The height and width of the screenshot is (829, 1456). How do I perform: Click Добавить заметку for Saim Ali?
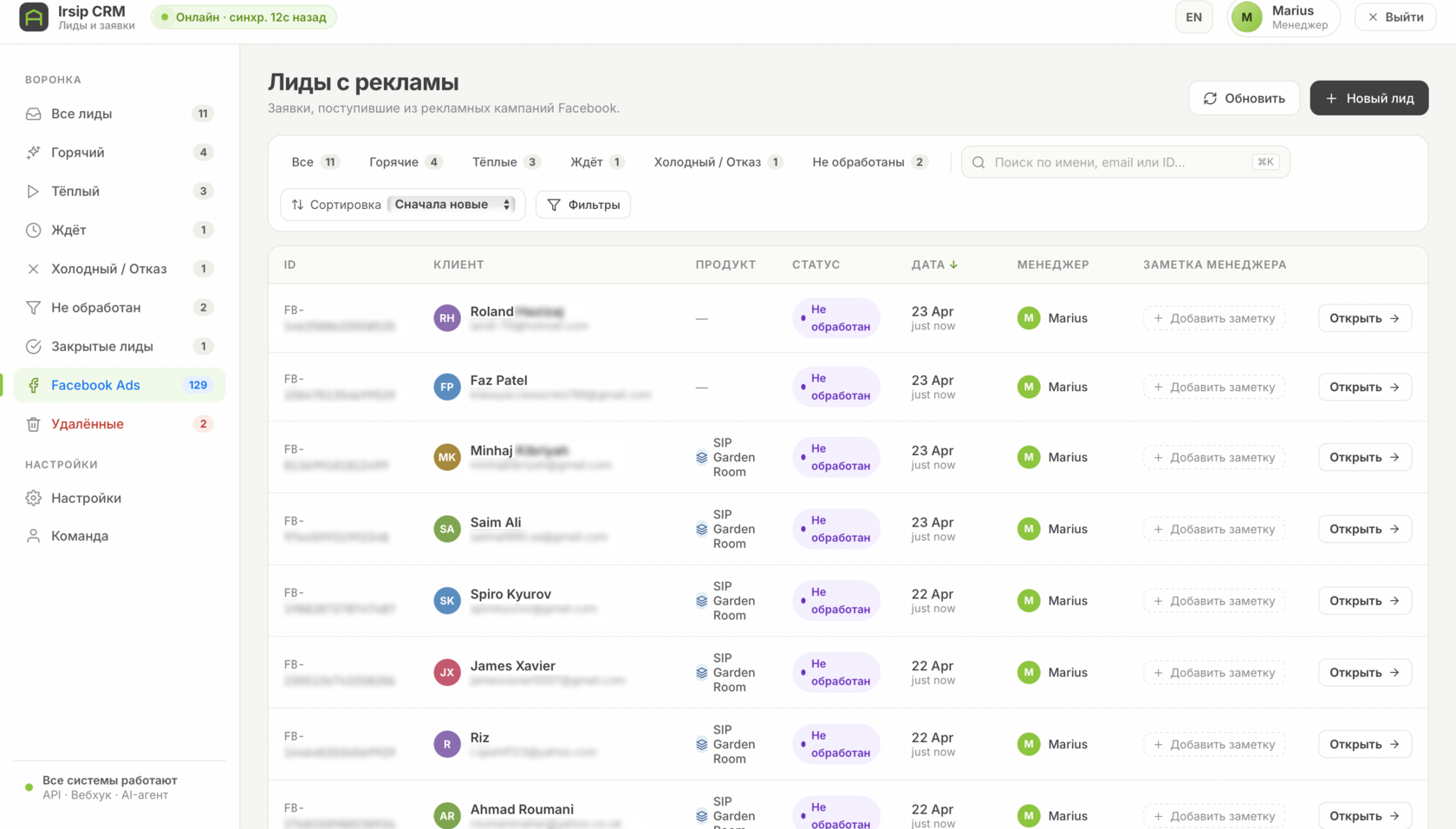click(1213, 529)
